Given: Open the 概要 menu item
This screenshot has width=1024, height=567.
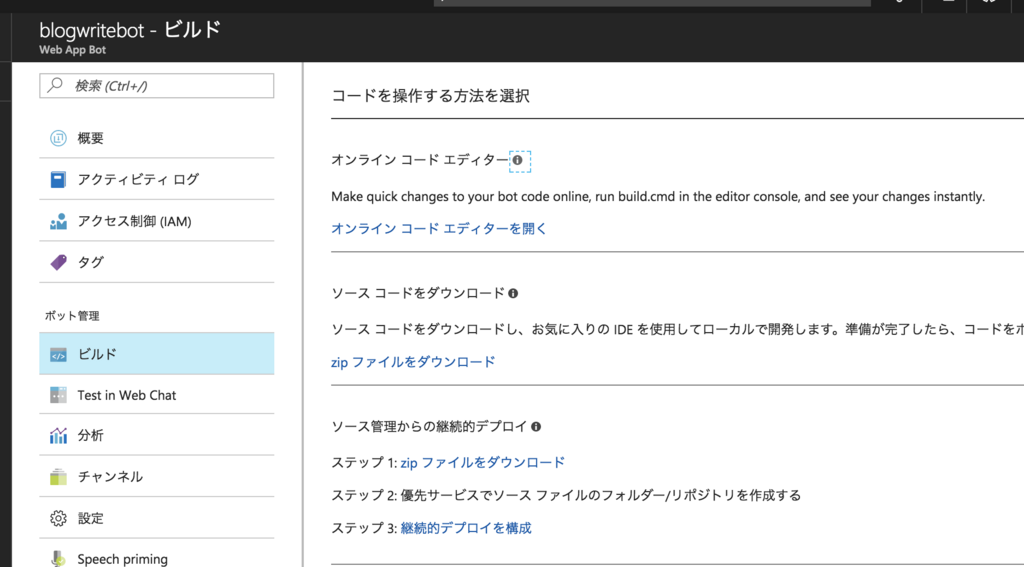Looking at the screenshot, I should [x=157, y=138].
